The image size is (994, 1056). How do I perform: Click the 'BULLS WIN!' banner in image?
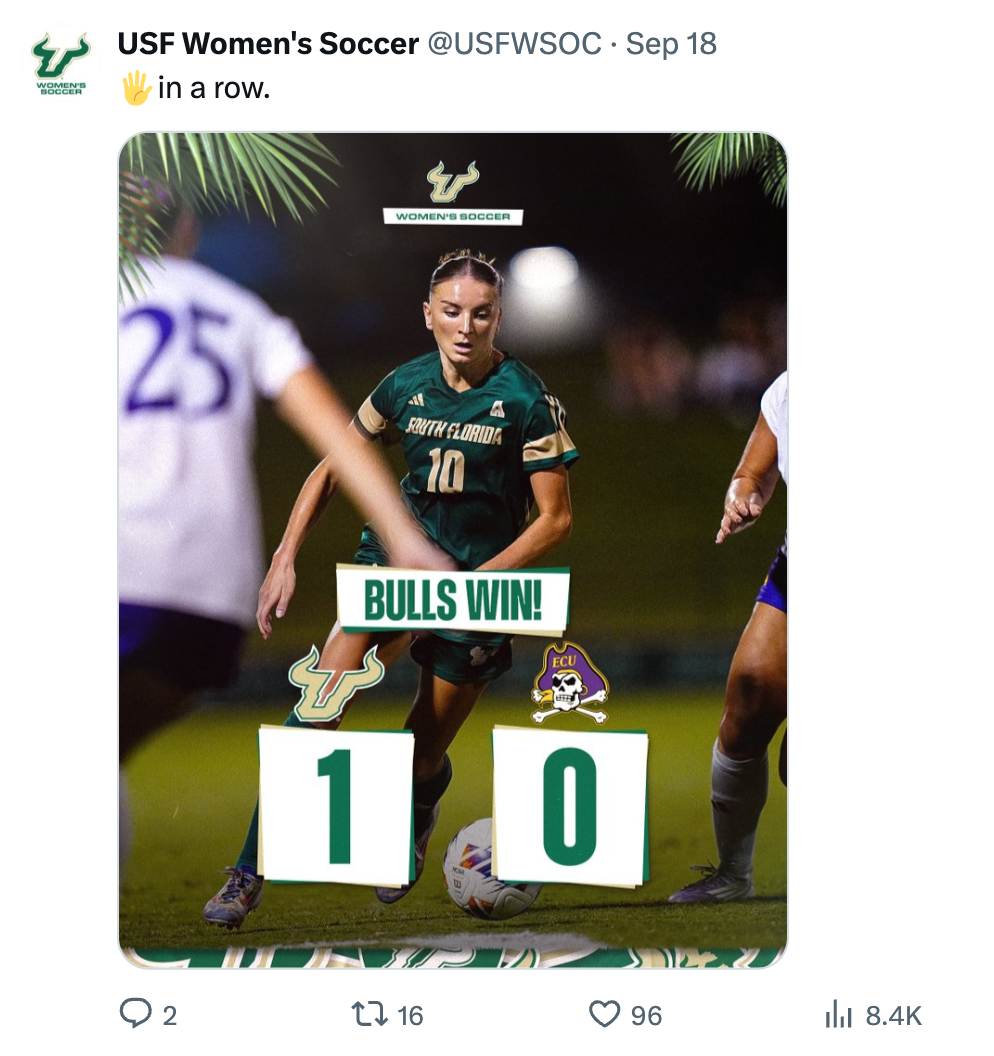tap(453, 602)
